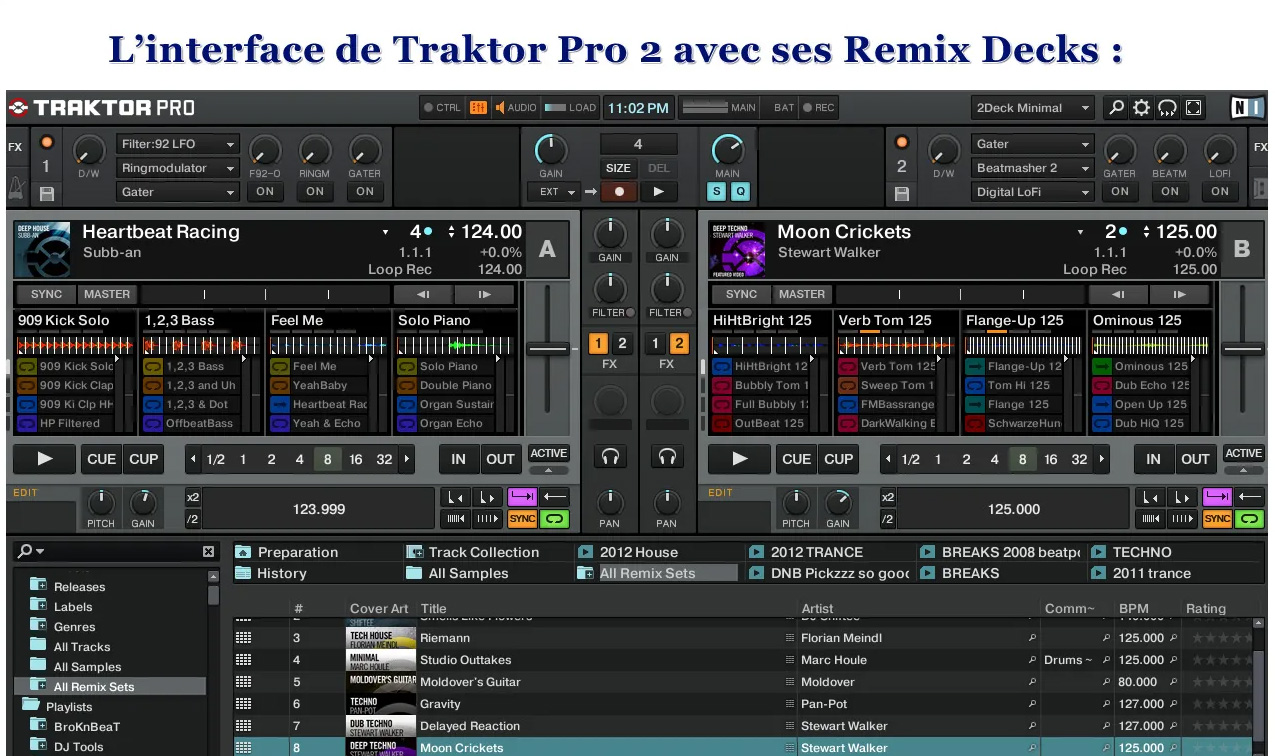
Task: Set Deck B loop OUT point
Action: pyautogui.click(x=1195, y=459)
